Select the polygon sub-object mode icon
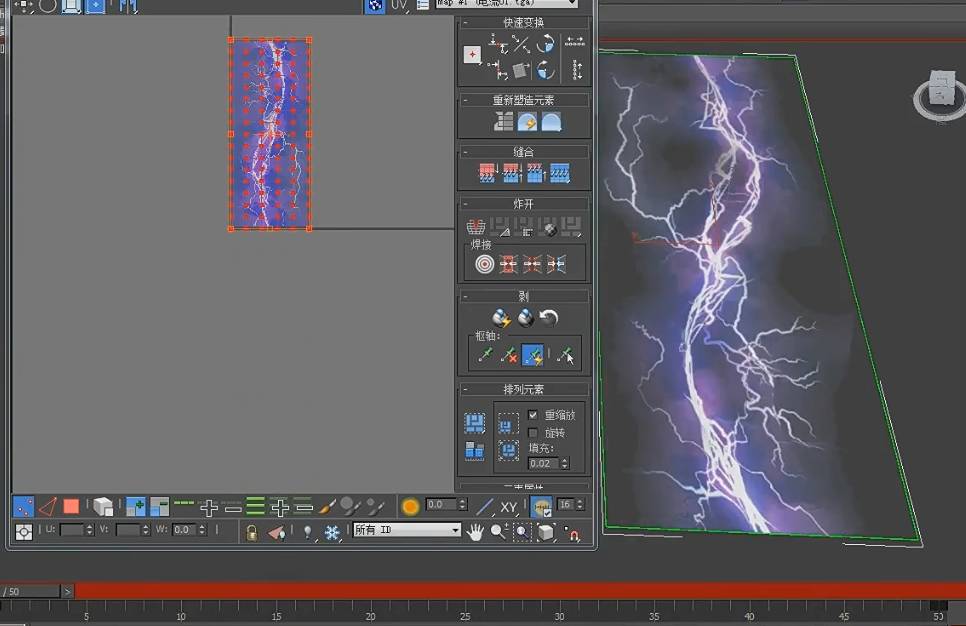This screenshot has width=966, height=626. (71, 506)
